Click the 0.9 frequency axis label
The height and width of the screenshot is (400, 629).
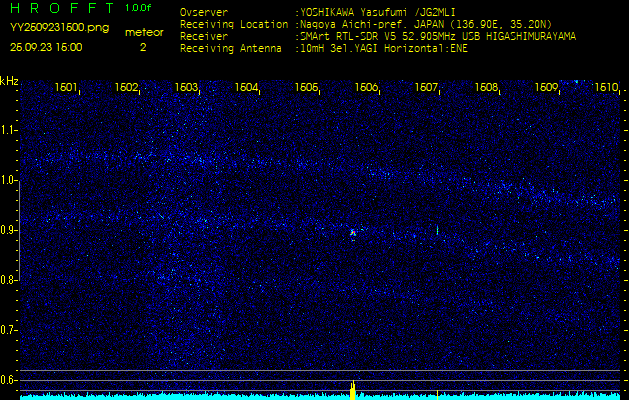tap(9, 230)
